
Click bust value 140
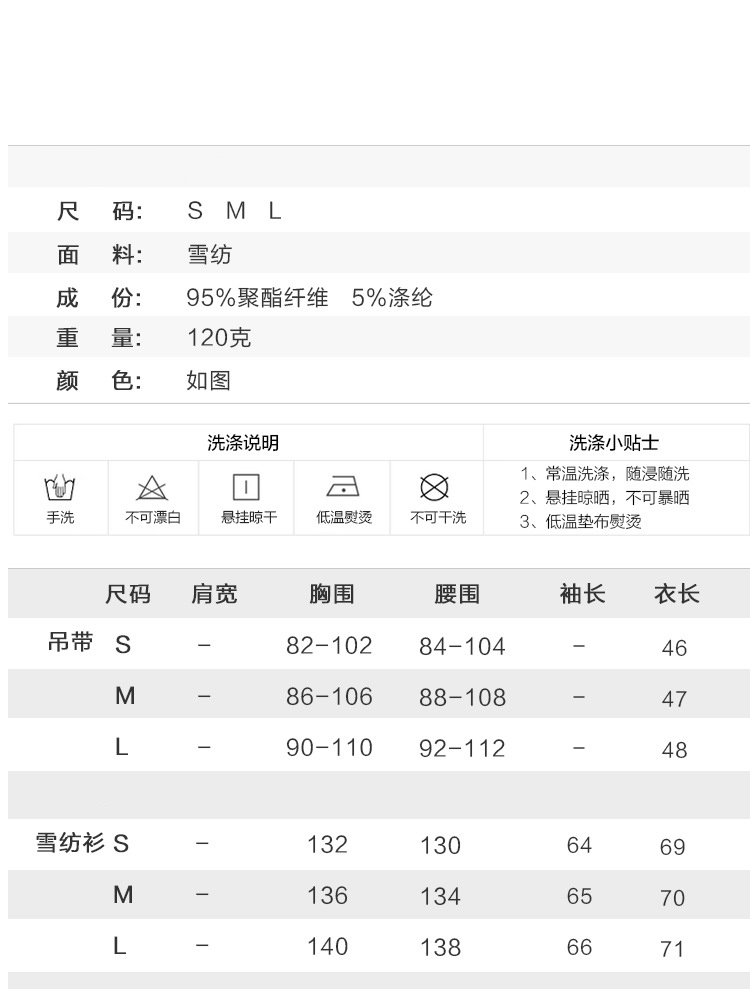tap(327, 947)
